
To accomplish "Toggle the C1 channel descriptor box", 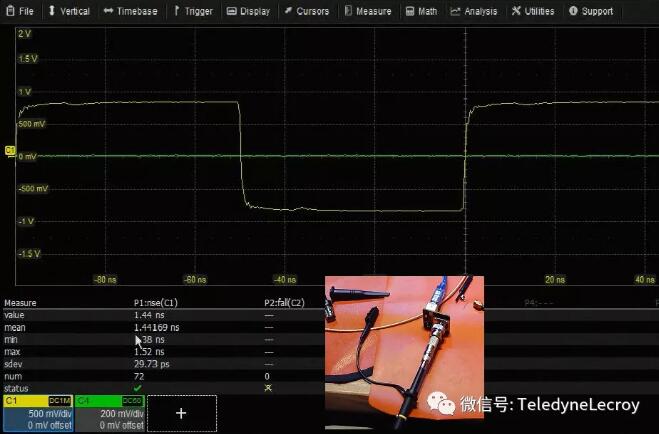I will [x=35, y=413].
